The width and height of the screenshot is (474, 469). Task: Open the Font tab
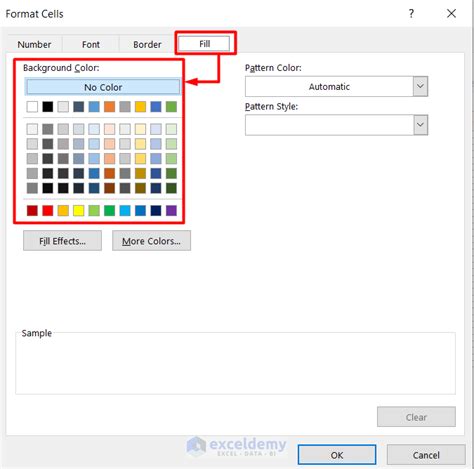(91, 44)
